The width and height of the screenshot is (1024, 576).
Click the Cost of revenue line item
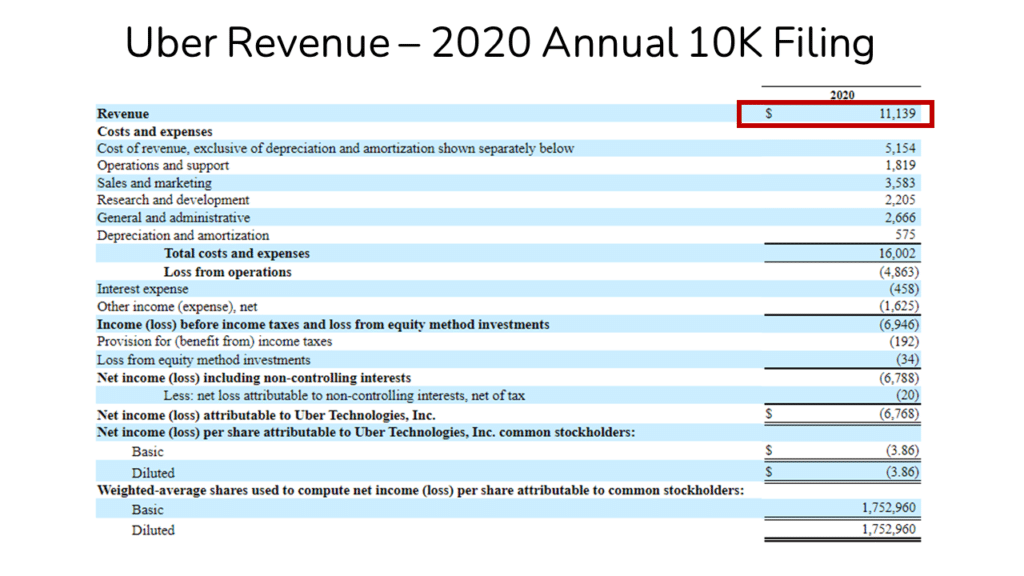click(x=335, y=148)
